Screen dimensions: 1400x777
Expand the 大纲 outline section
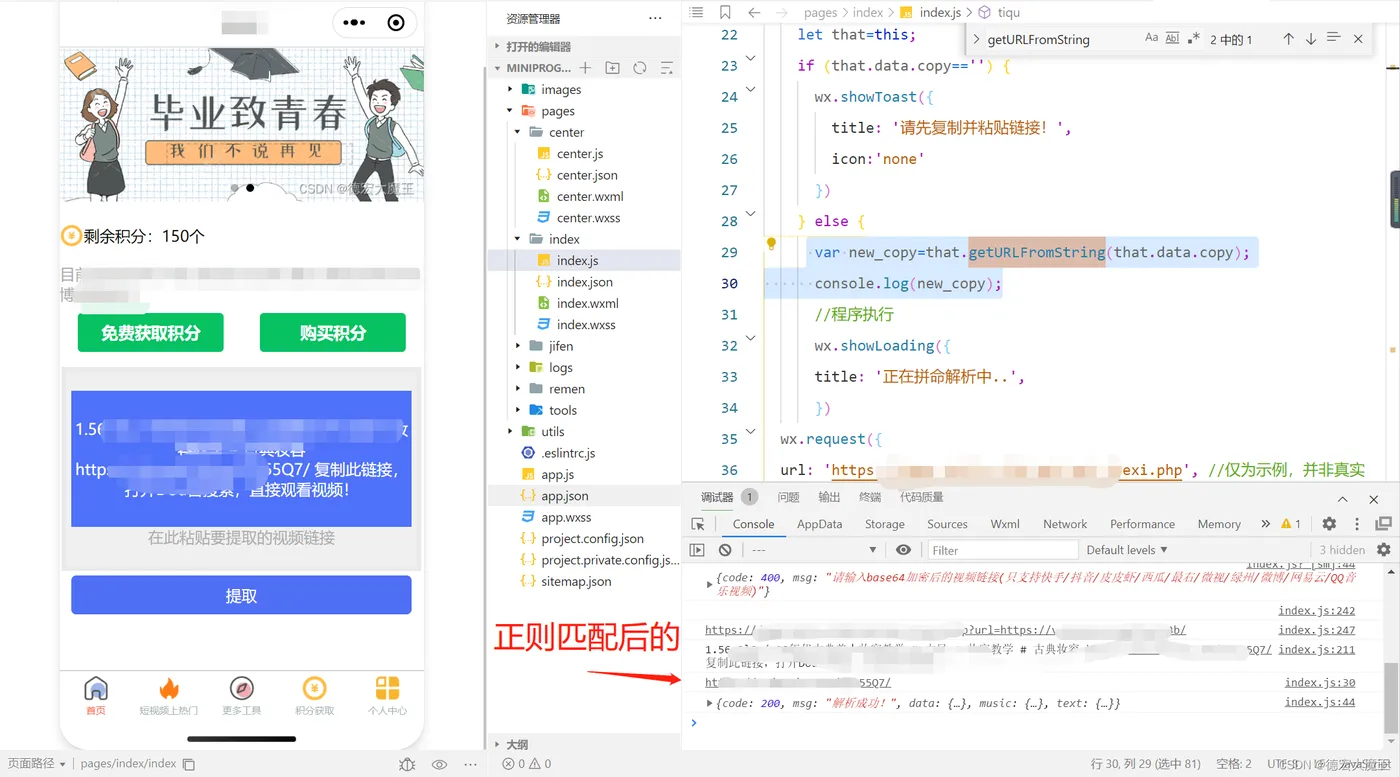click(583, 744)
